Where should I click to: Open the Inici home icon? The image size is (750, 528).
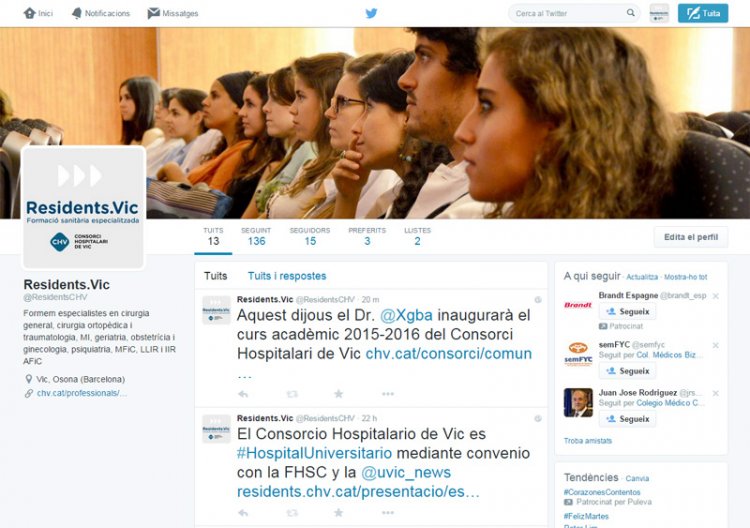[30, 13]
